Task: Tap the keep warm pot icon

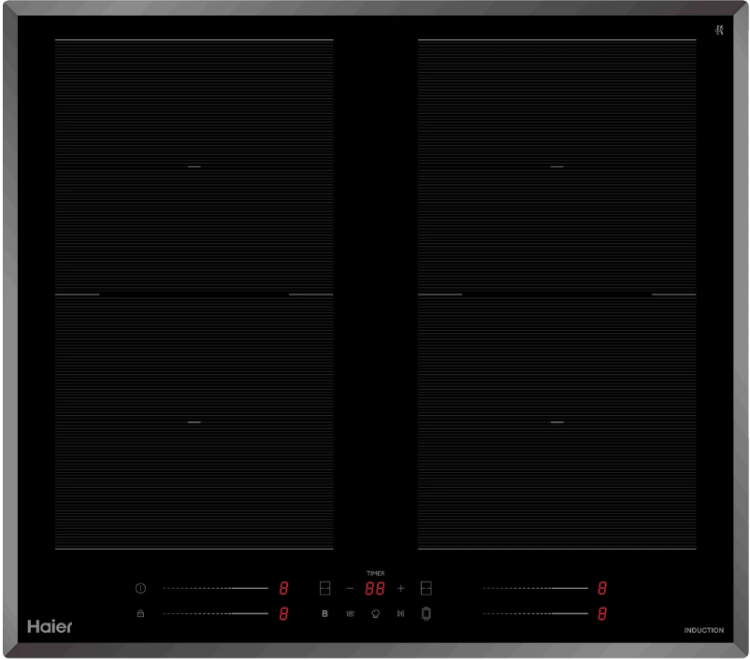Action: click(x=350, y=613)
